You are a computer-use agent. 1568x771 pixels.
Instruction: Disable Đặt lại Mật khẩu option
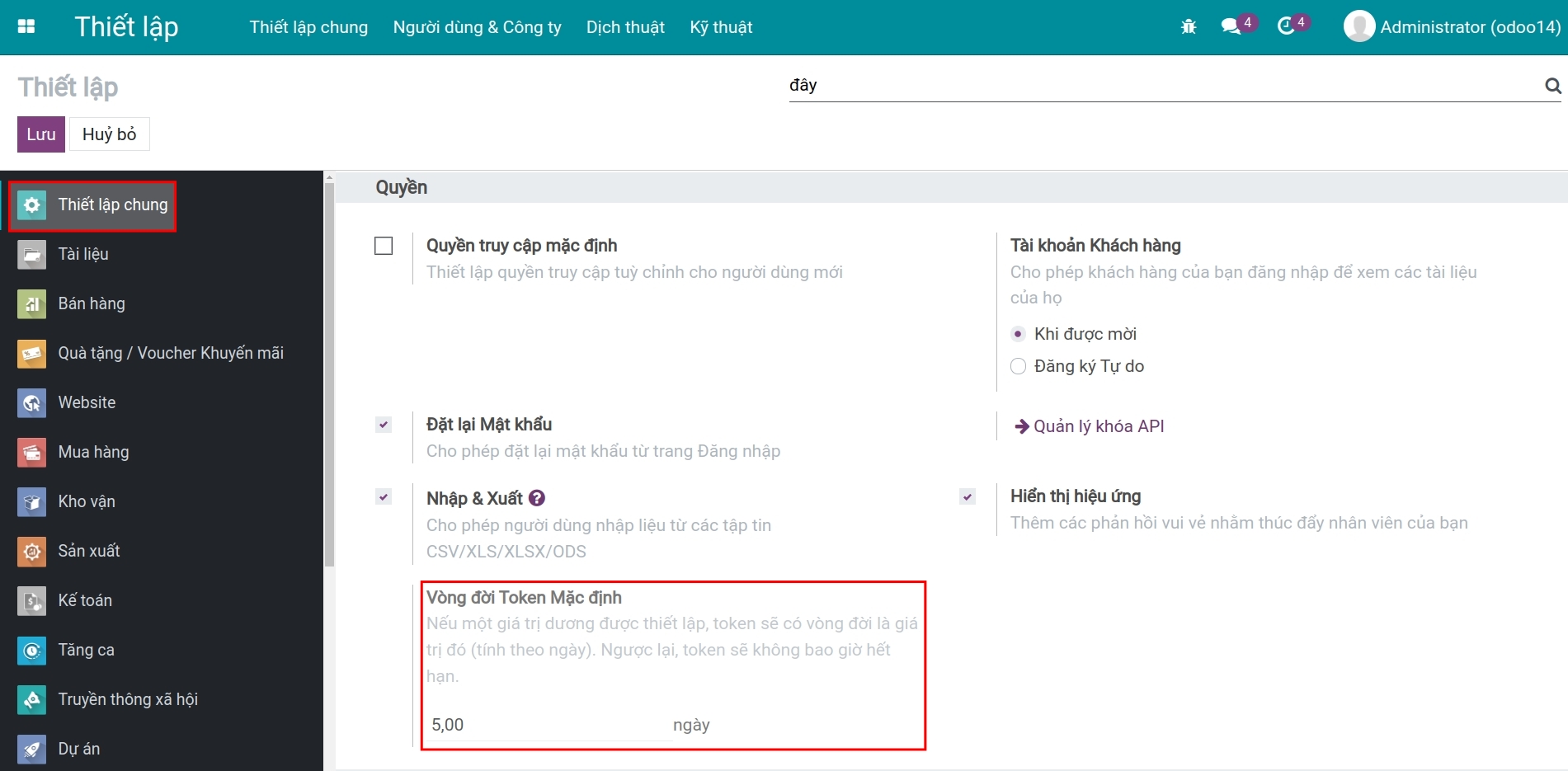(x=383, y=424)
